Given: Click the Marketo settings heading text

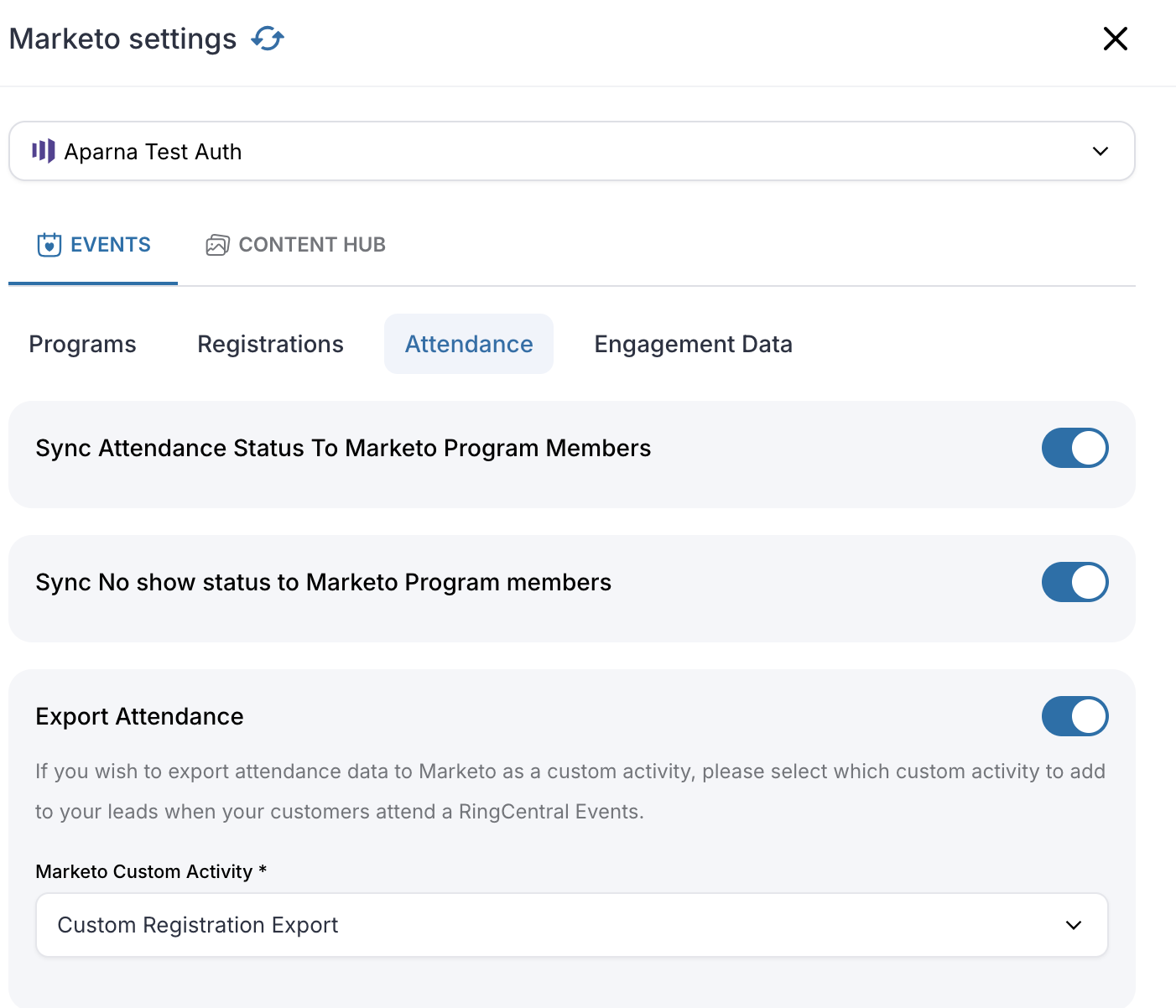Looking at the screenshot, I should click(122, 39).
